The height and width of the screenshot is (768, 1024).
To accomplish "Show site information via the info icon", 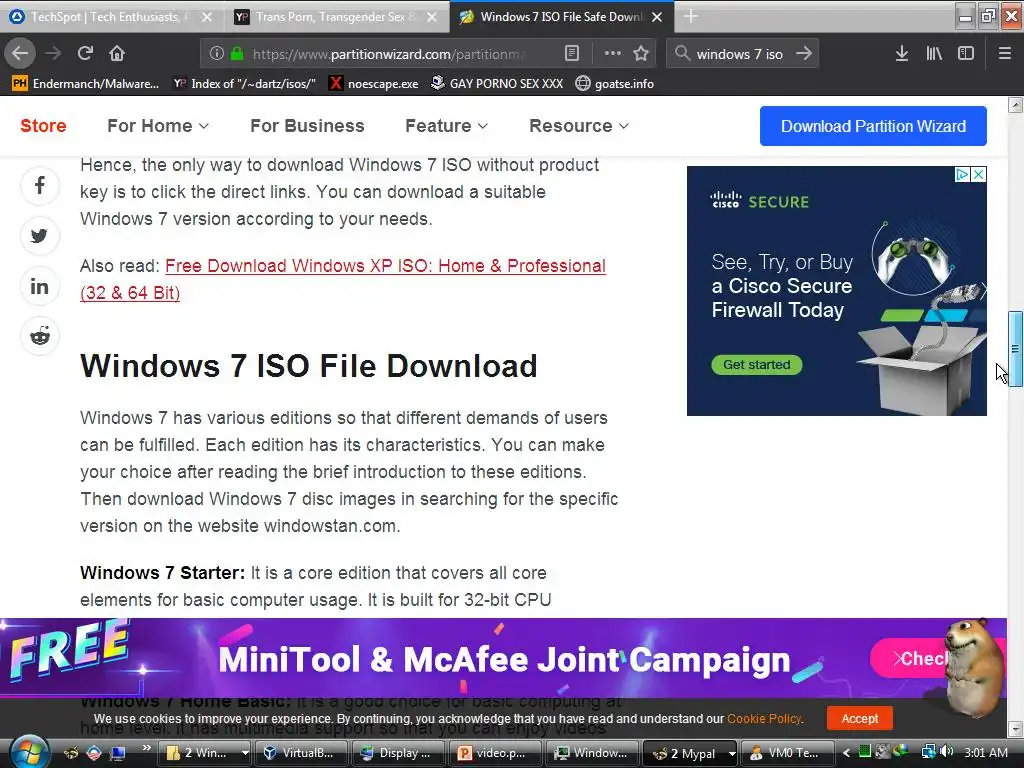I will (x=217, y=54).
